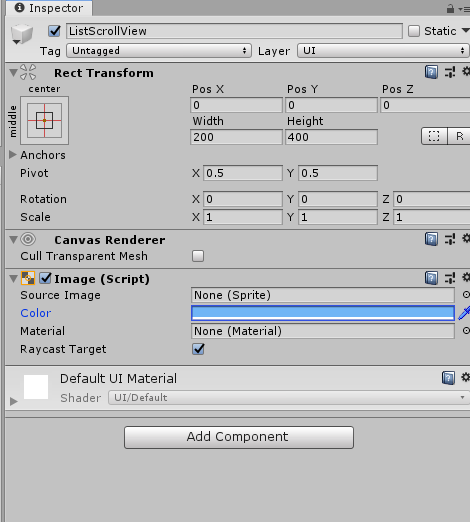Viewport: 470px width, 522px height.
Task: Click the Pivot Y field
Action: tap(338, 173)
